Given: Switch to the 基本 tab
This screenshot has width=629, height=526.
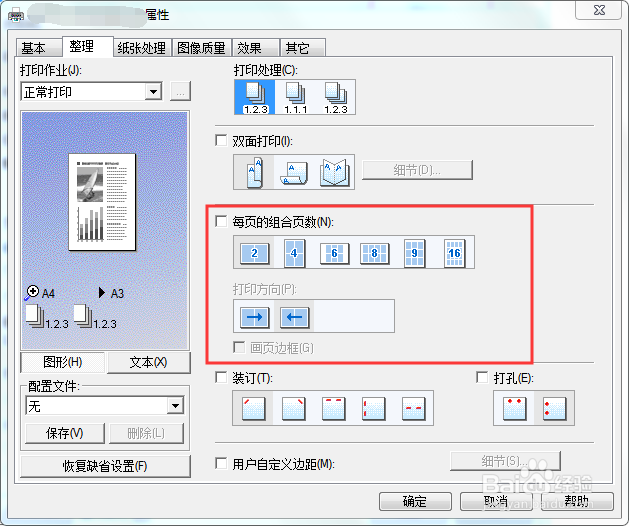Looking at the screenshot, I should (39, 48).
